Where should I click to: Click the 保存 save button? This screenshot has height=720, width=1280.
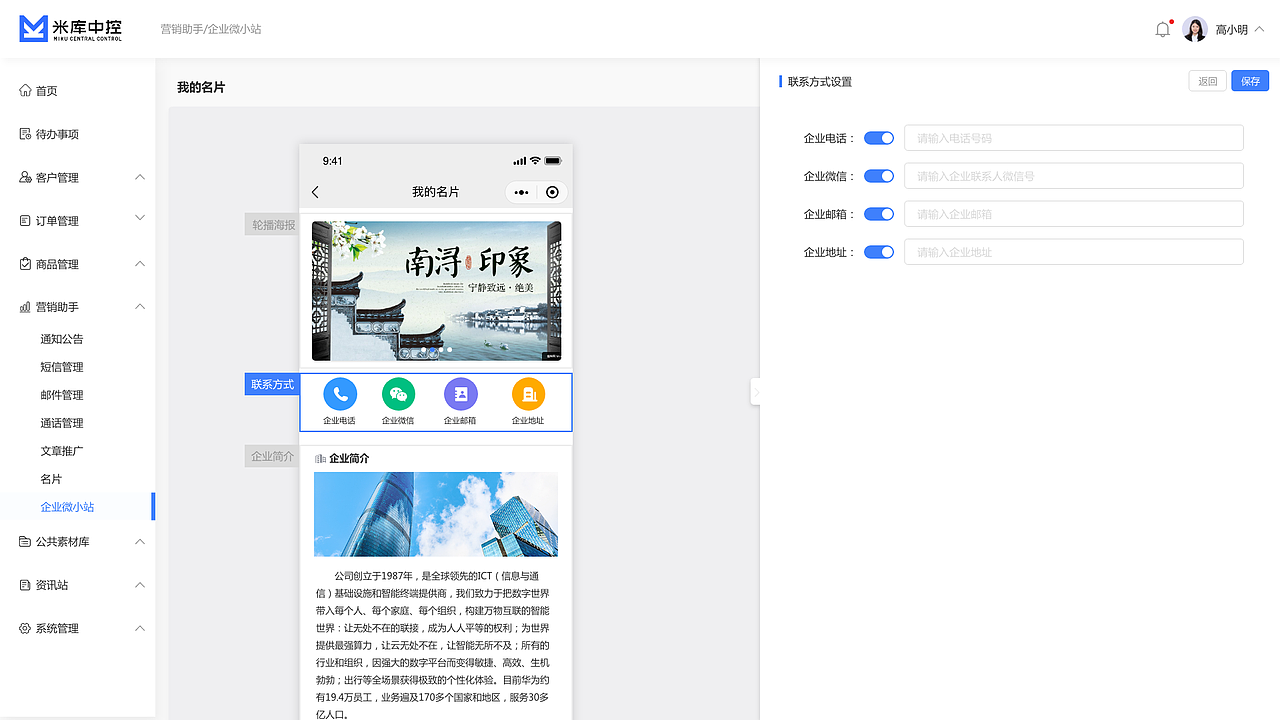tap(1250, 81)
